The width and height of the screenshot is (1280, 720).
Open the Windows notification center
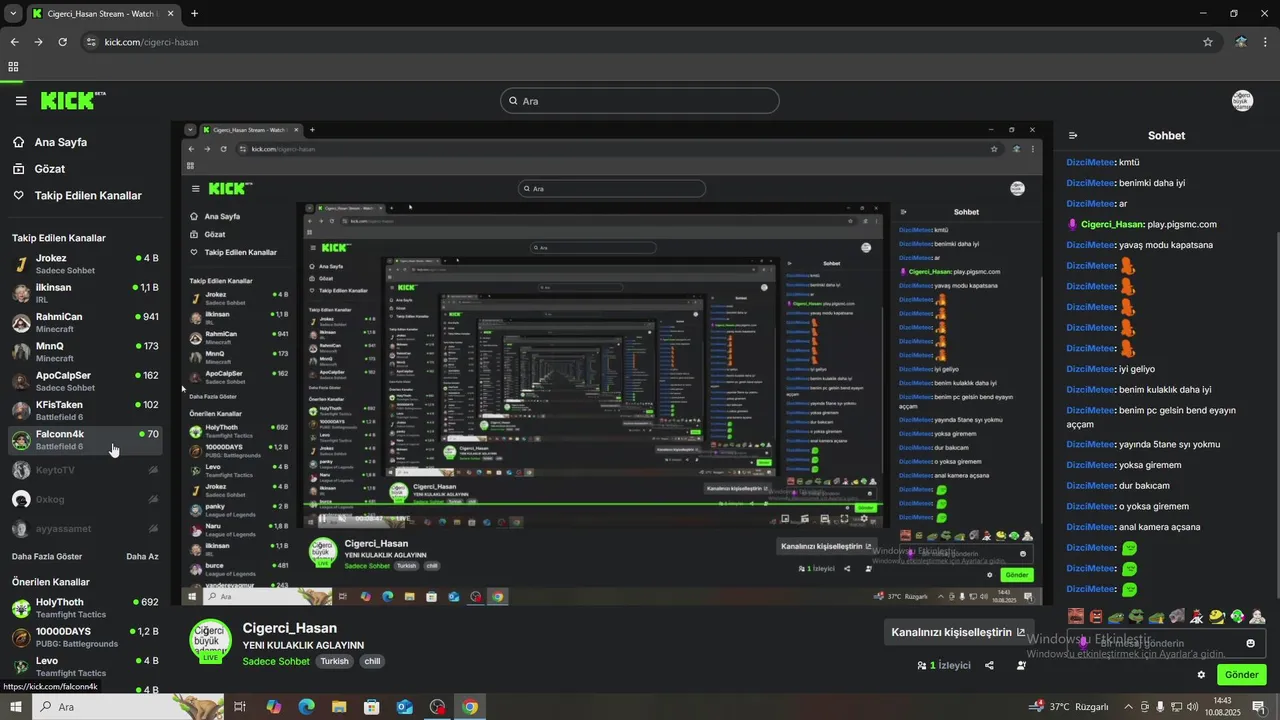(1259, 707)
